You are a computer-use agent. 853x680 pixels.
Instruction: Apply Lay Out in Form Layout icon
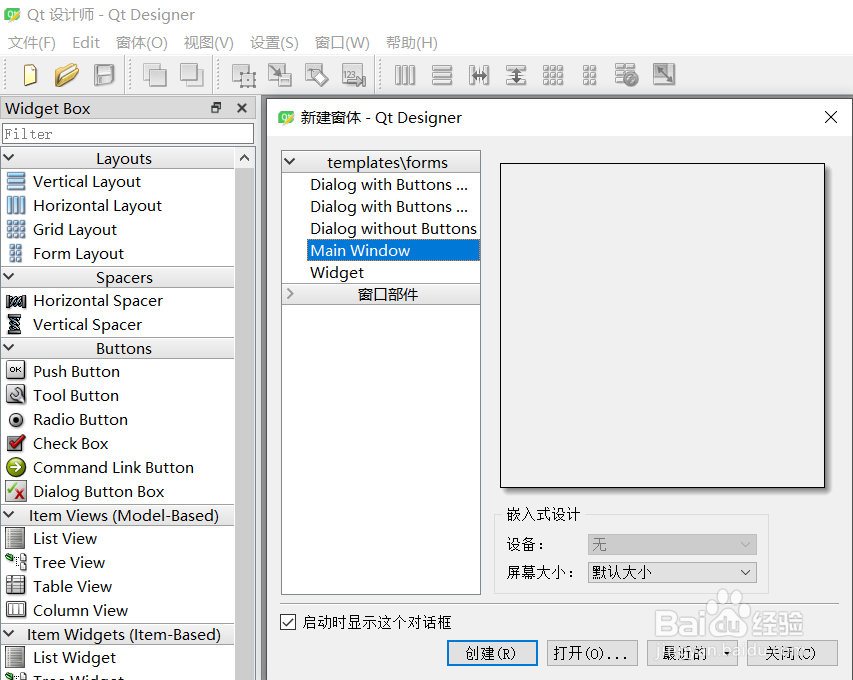(589, 75)
